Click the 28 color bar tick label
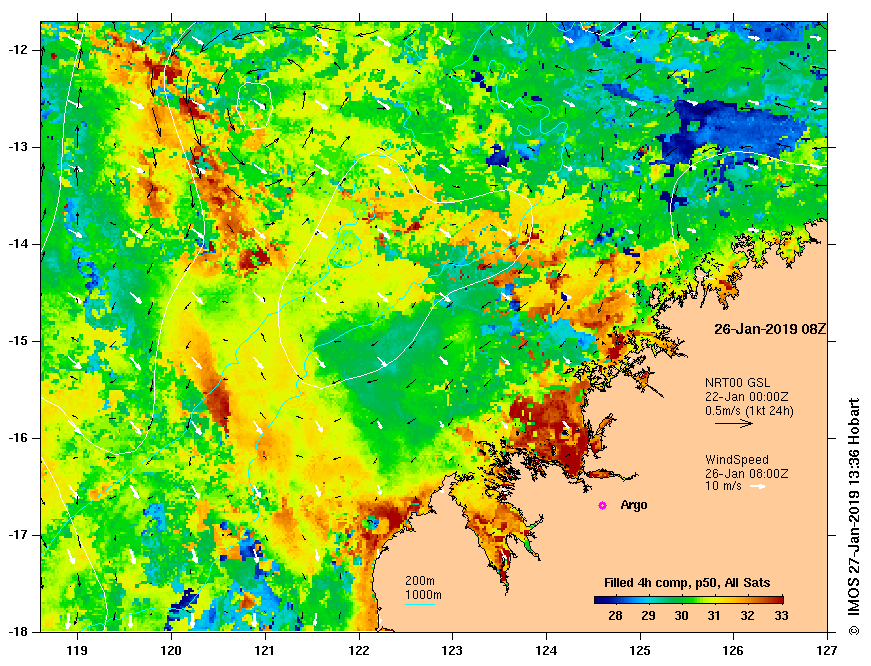Screen dimensions: 871x666 615,615
